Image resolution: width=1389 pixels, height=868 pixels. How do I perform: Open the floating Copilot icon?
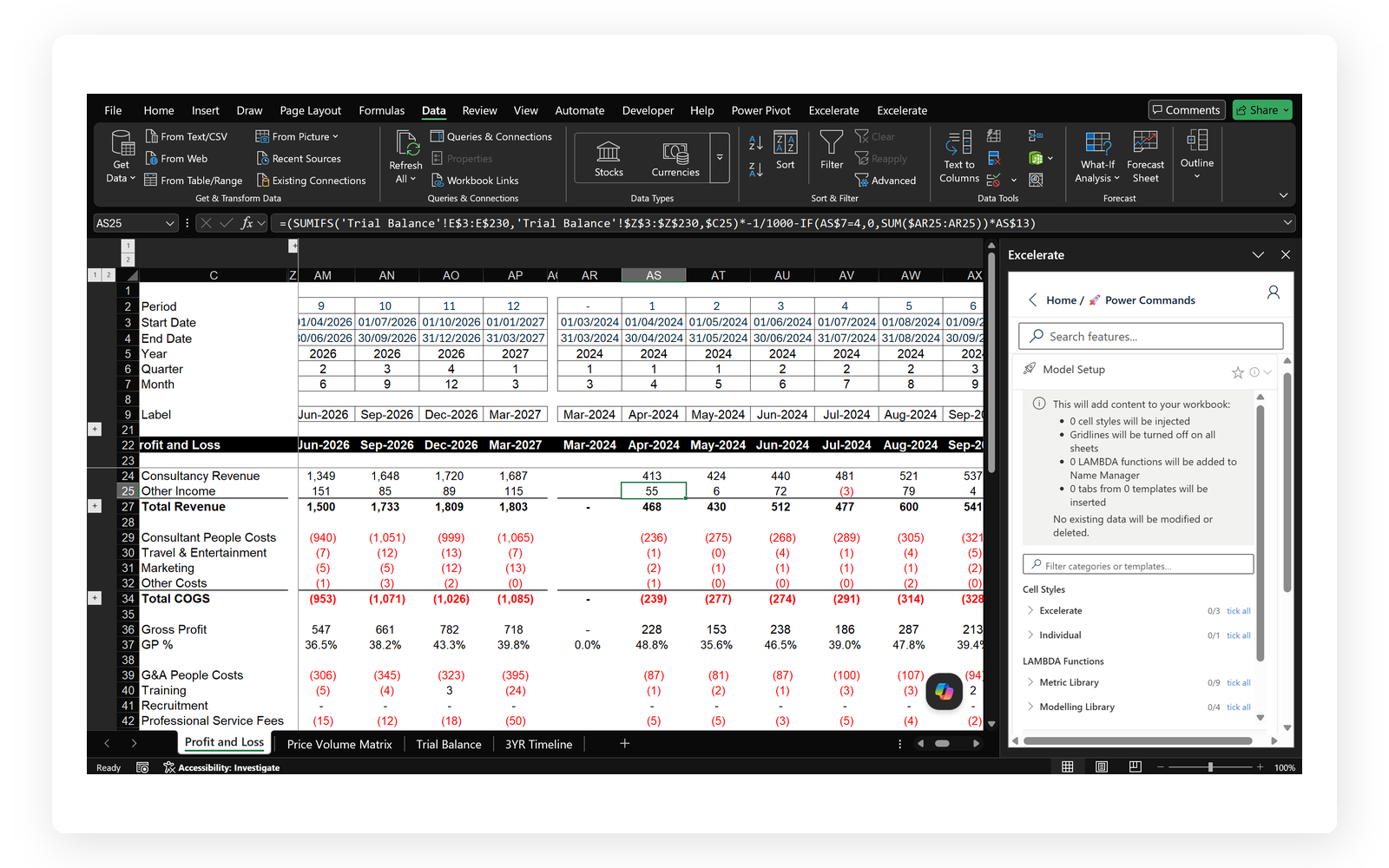pyautogui.click(x=944, y=692)
